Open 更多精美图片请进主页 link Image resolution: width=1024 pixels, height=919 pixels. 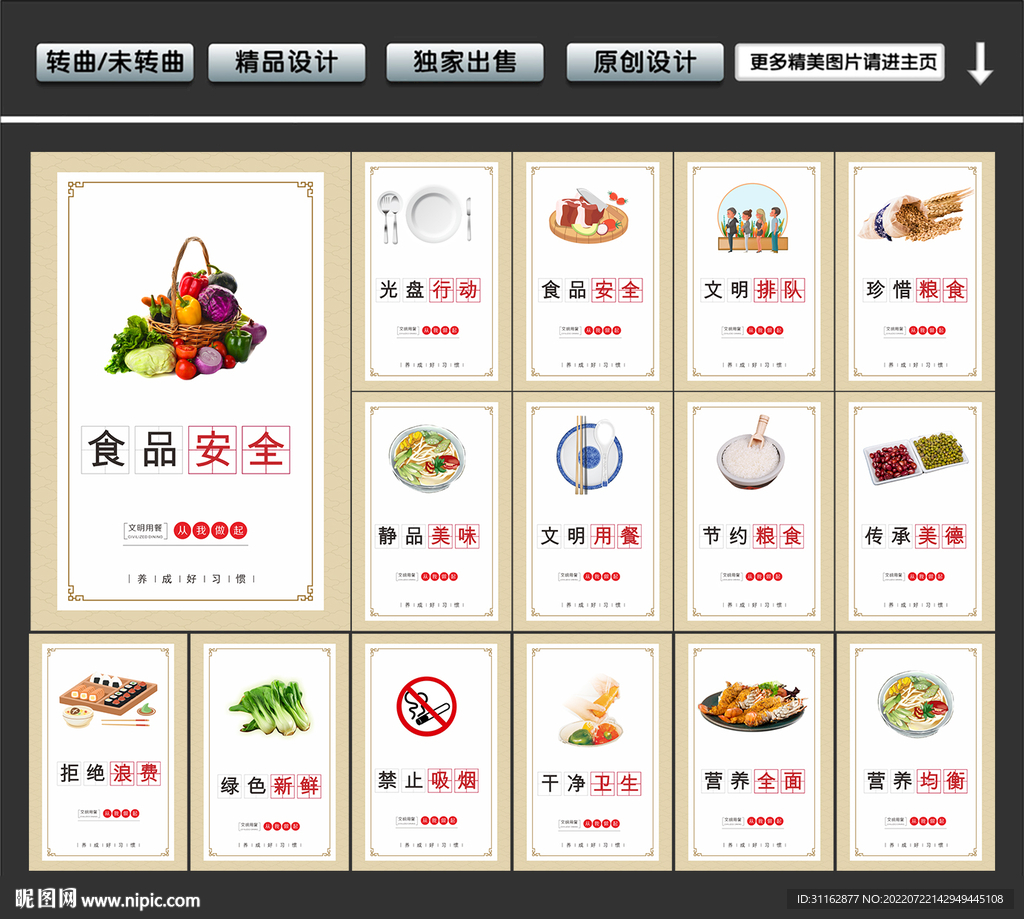840,63
